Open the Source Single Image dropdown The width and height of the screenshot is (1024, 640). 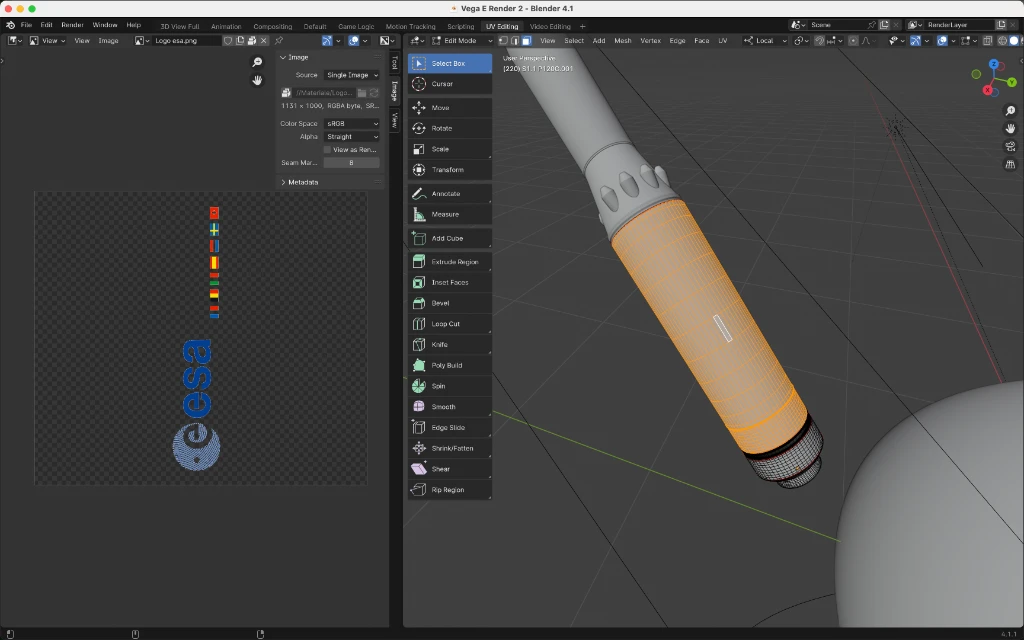351,75
